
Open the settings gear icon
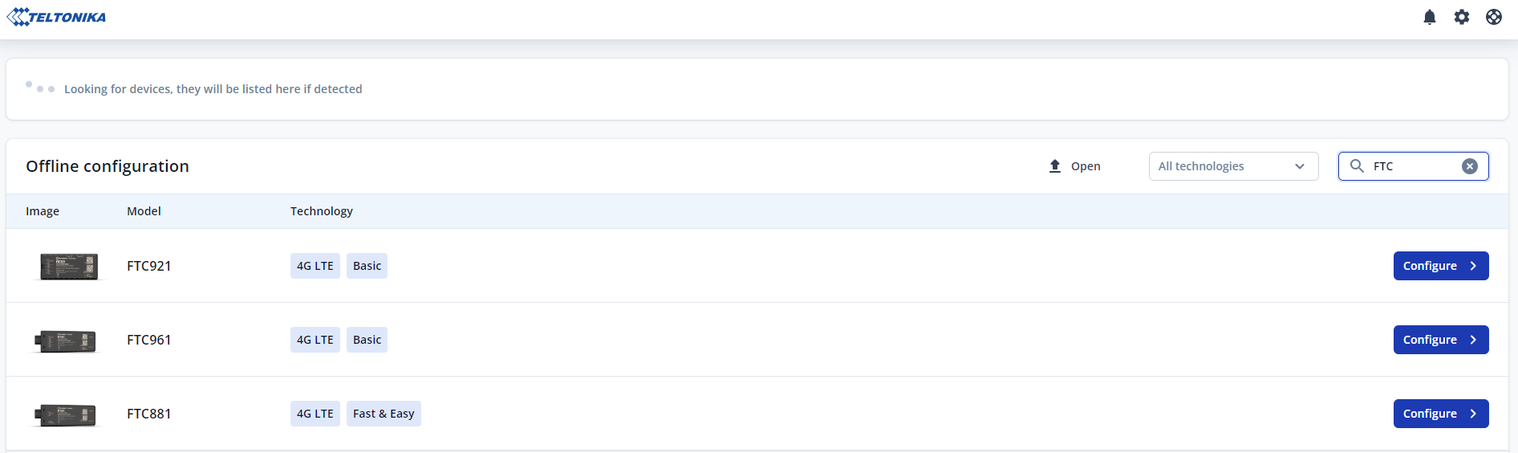pos(1462,17)
